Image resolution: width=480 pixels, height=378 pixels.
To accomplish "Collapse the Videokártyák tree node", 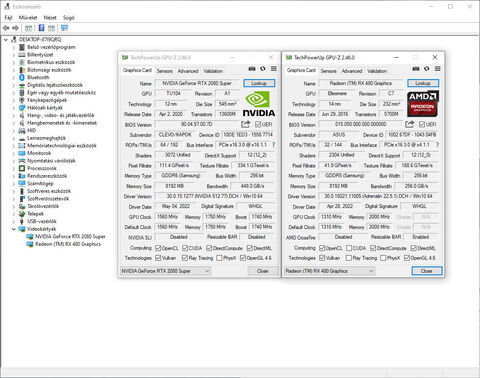I will tap(13, 229).
